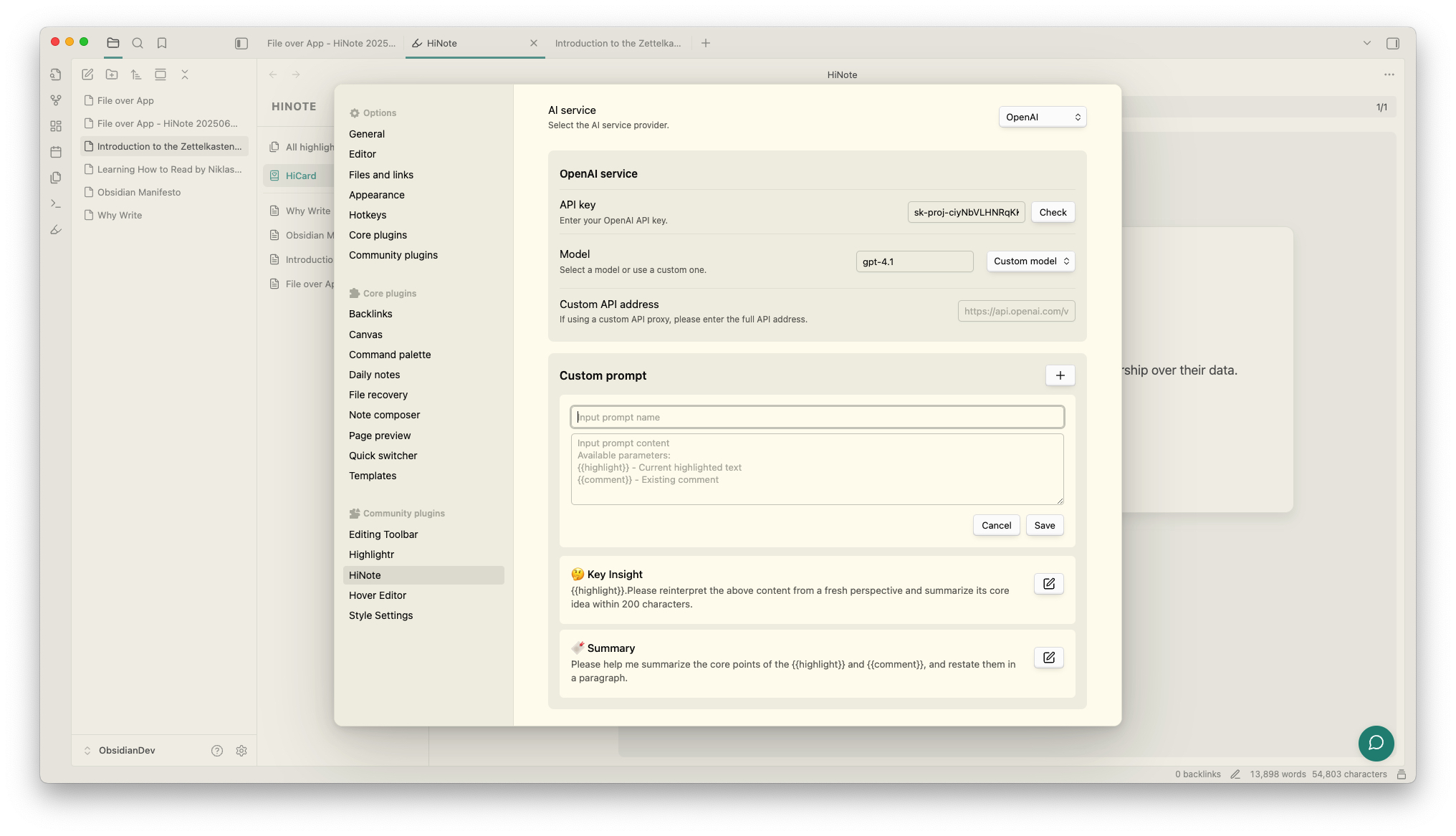
Task: Open bookmarks panel icon
Action: (x=162, y=43)
